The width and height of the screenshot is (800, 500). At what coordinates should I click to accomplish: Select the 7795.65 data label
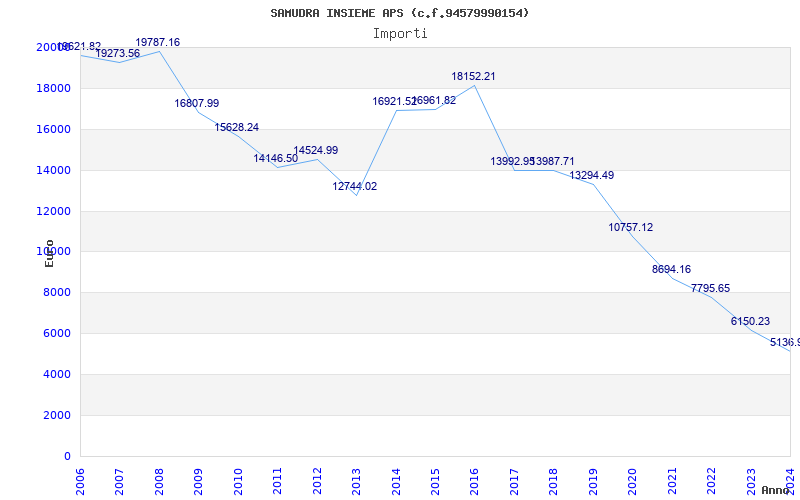click(x=710, y=288)
